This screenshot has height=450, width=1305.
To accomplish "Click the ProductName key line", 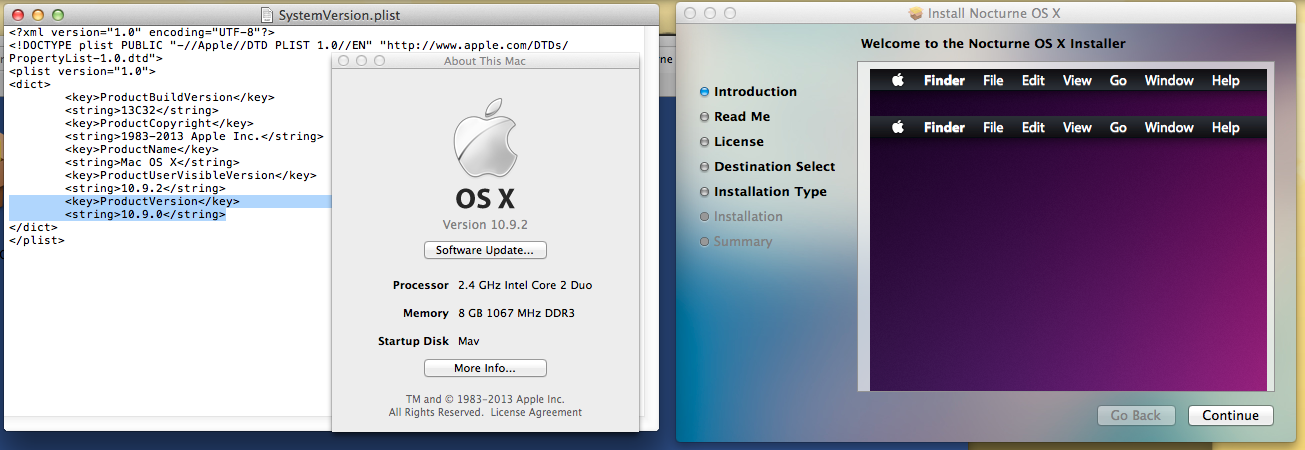I will pyautogui.click(x=142, y=149).
